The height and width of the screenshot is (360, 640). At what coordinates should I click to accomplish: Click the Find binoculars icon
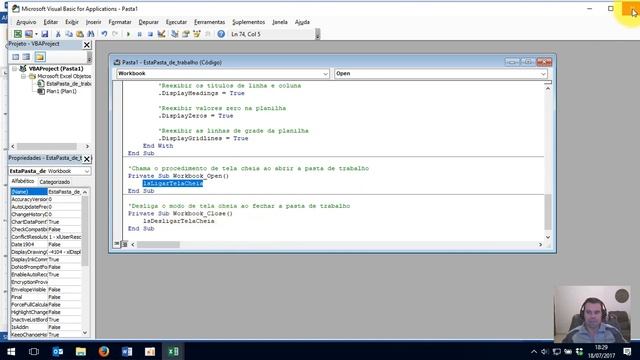pyautogui.click(x=91, y=34)
